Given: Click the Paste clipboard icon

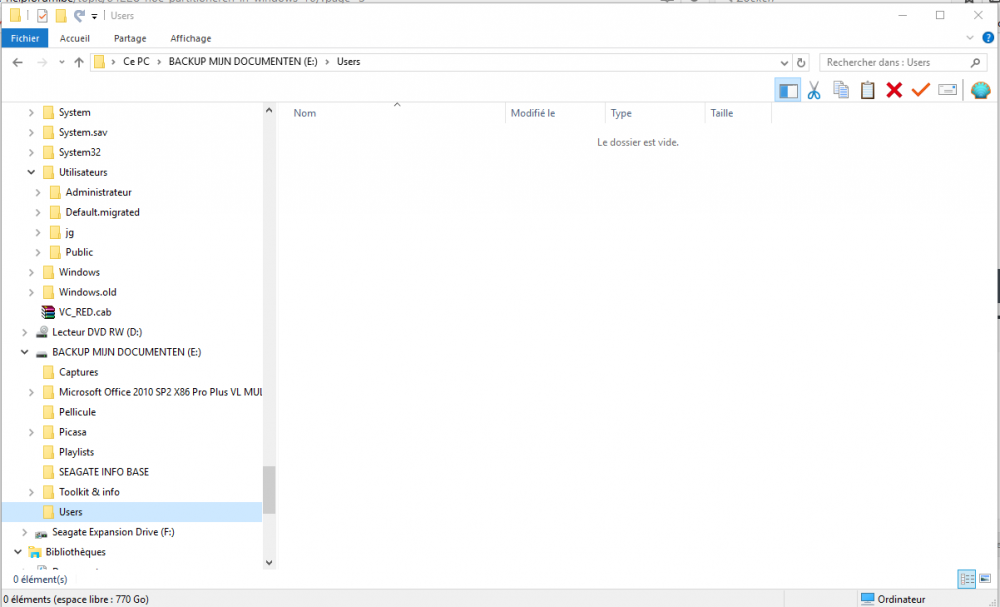Looking at the screenshot, I should coord(867,90).
